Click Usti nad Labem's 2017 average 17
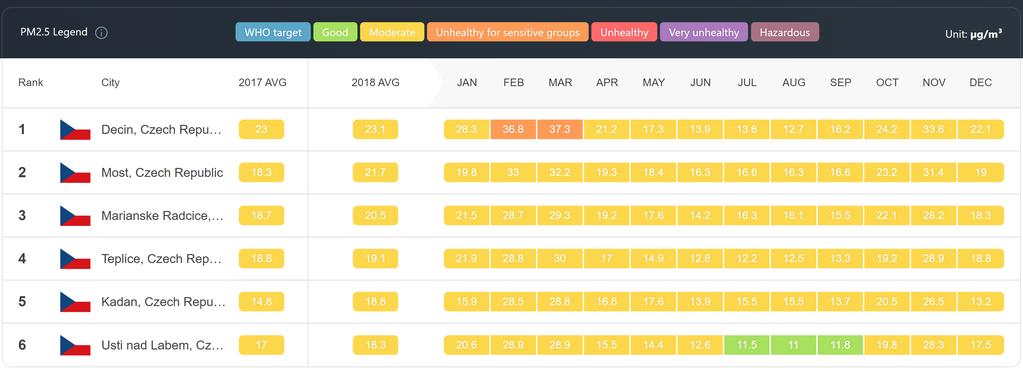 pos(261,345)
